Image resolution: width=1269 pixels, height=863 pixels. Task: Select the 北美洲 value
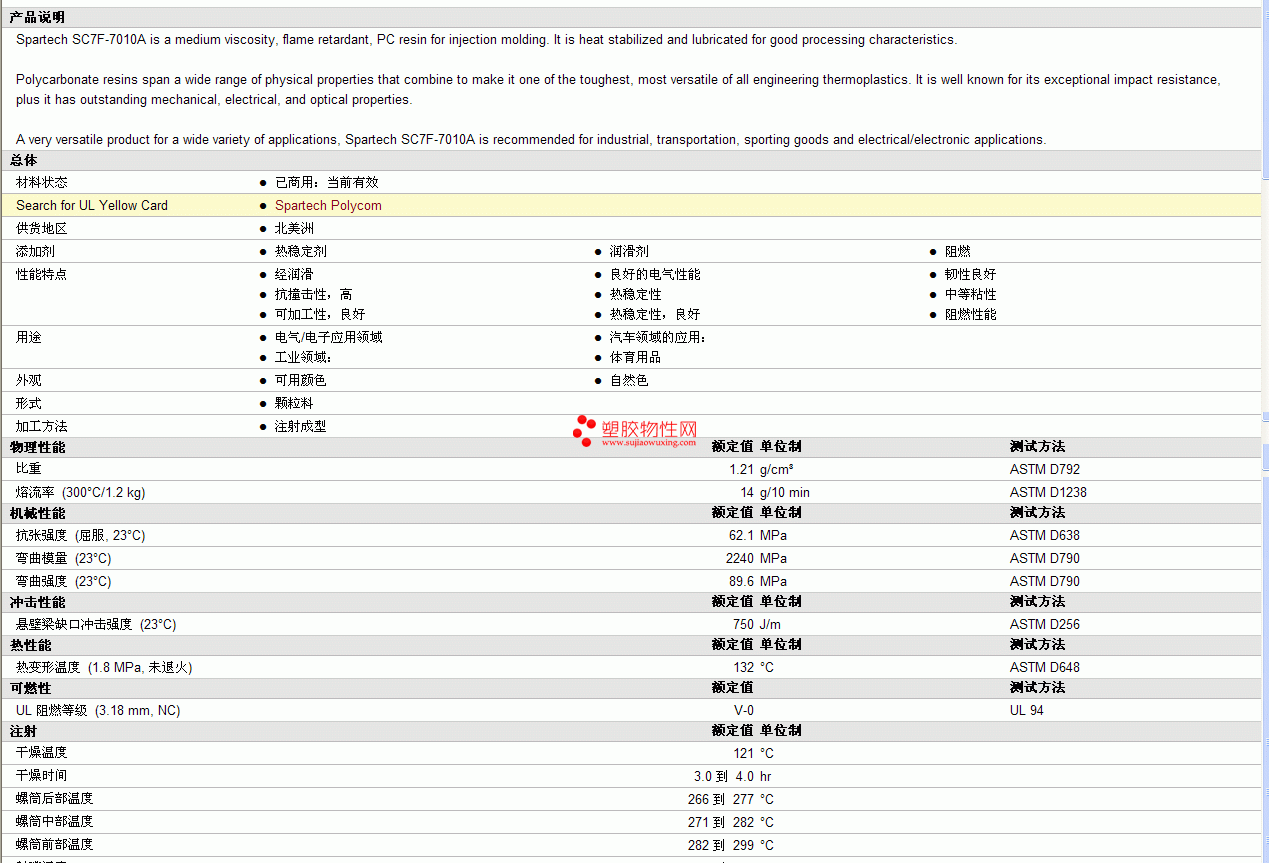[294, 228]
